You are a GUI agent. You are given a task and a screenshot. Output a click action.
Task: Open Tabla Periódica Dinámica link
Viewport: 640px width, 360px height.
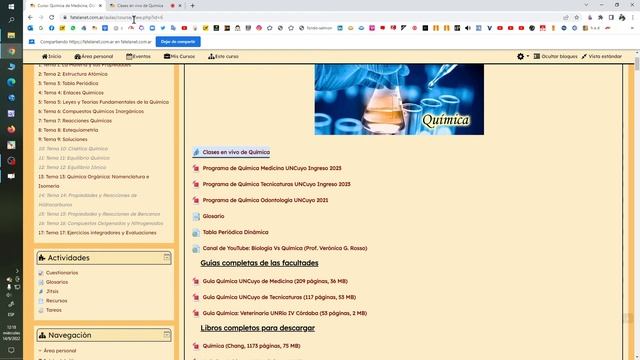coord(236,232)
